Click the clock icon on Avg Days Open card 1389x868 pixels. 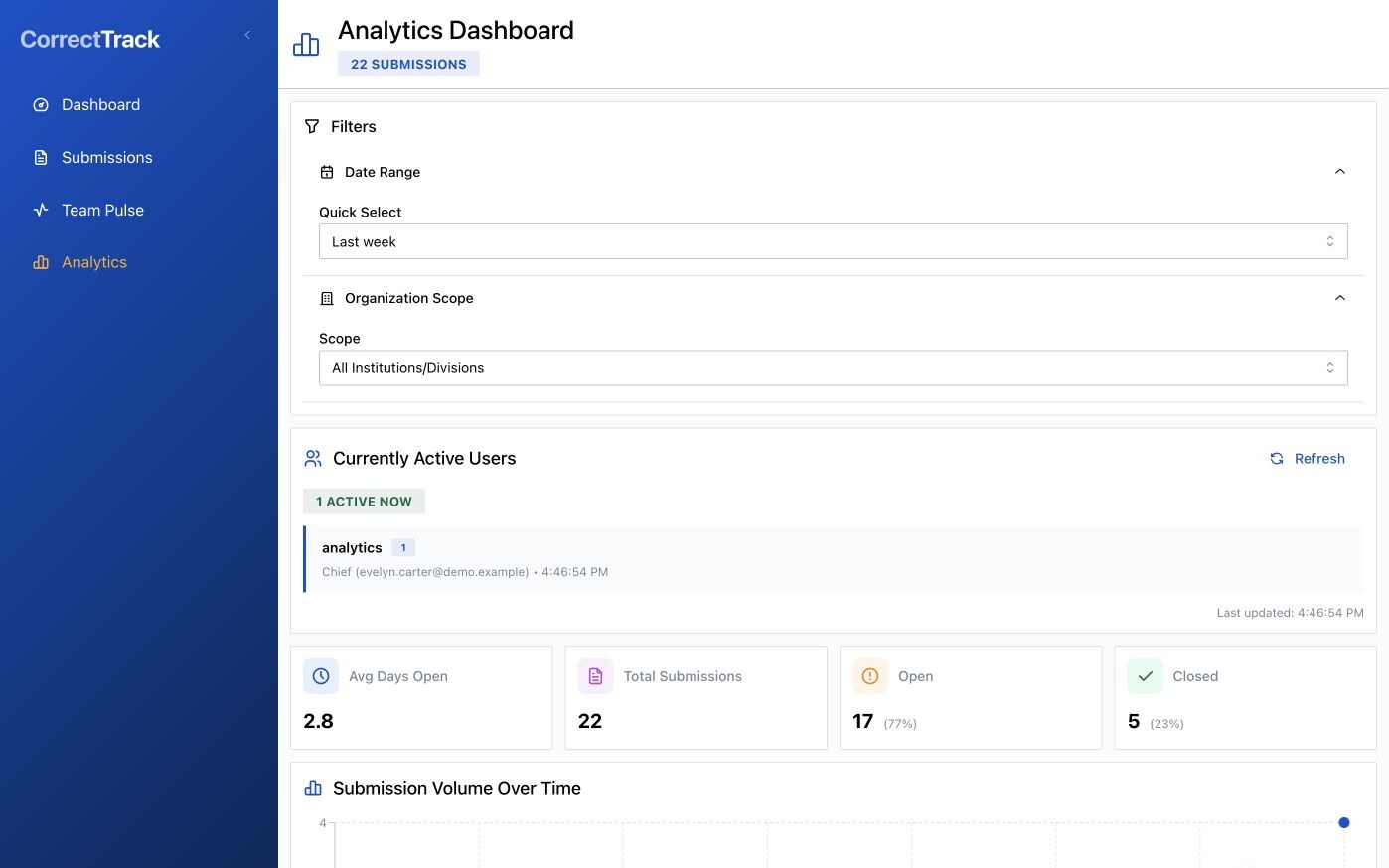(321, 676)
